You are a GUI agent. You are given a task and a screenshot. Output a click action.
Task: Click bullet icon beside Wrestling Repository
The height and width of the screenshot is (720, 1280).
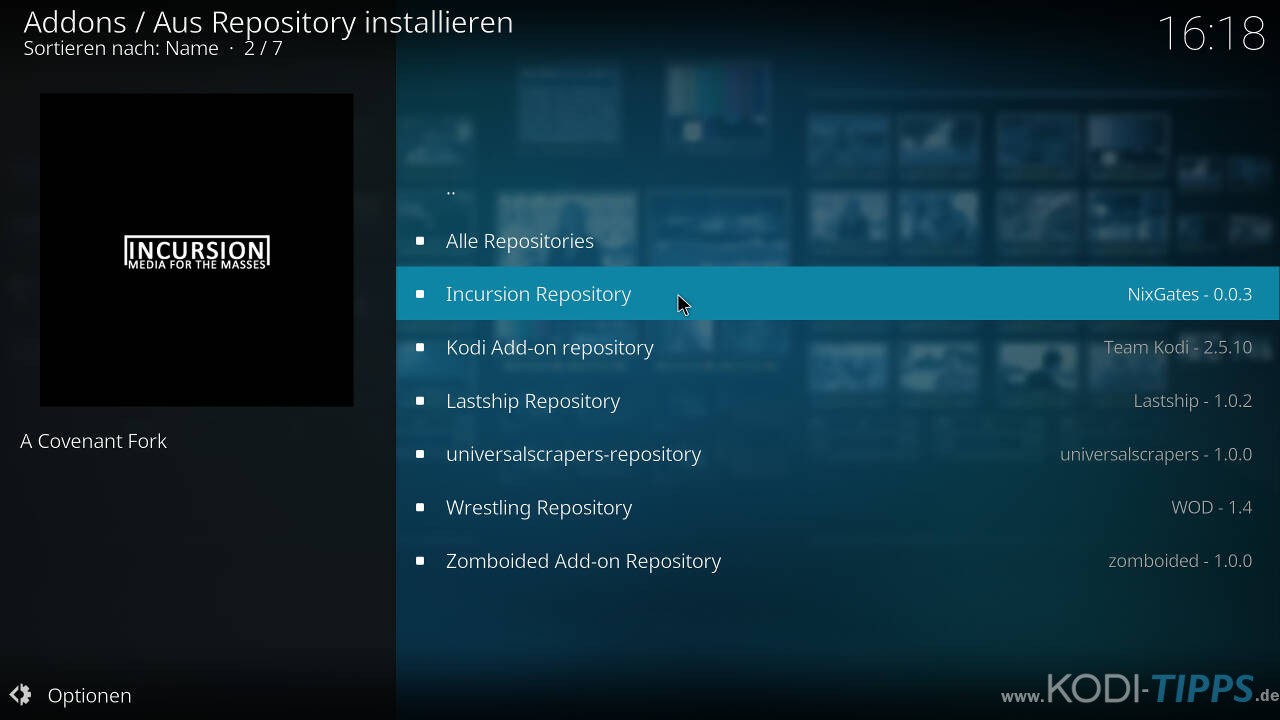pos(420,507)
